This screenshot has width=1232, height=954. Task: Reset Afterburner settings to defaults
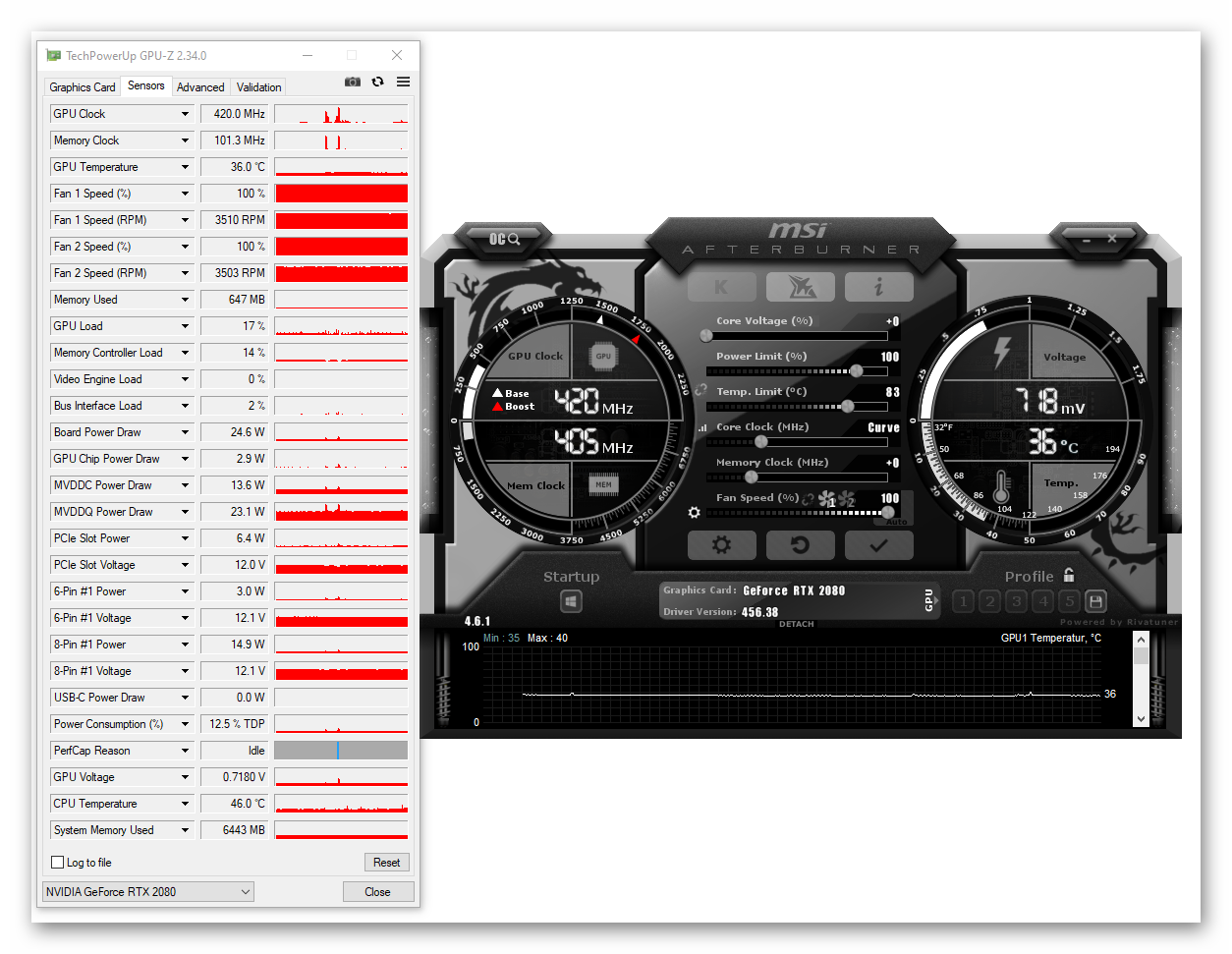click(801, 545)
